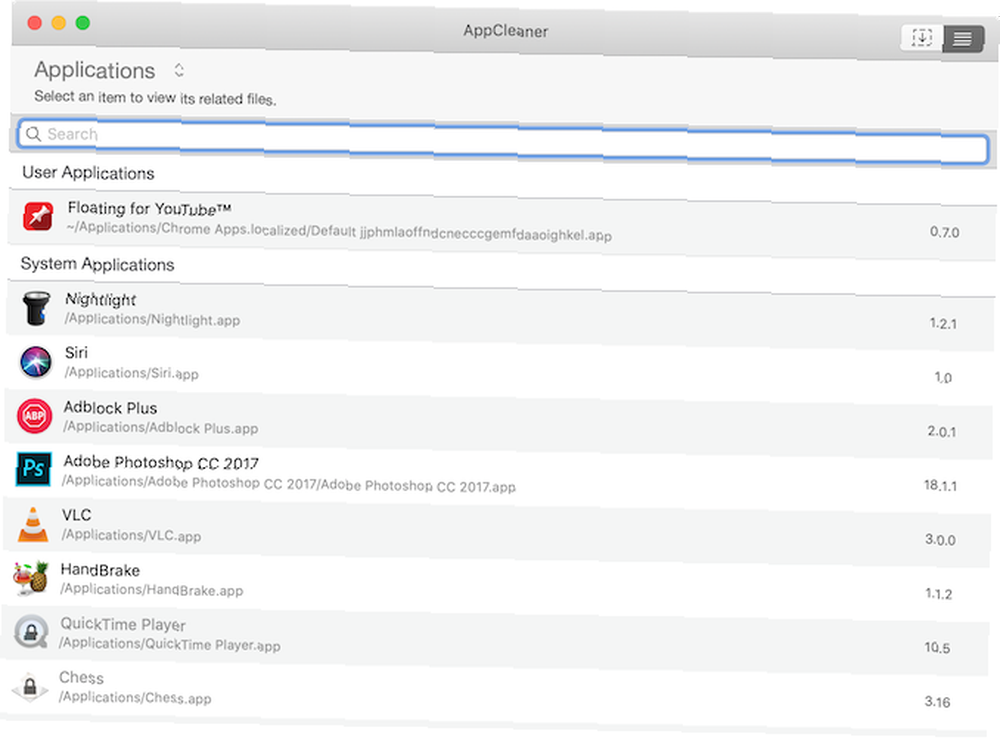
Task: Click path /Applications/HandBrake.app
Action: [152, 589]
